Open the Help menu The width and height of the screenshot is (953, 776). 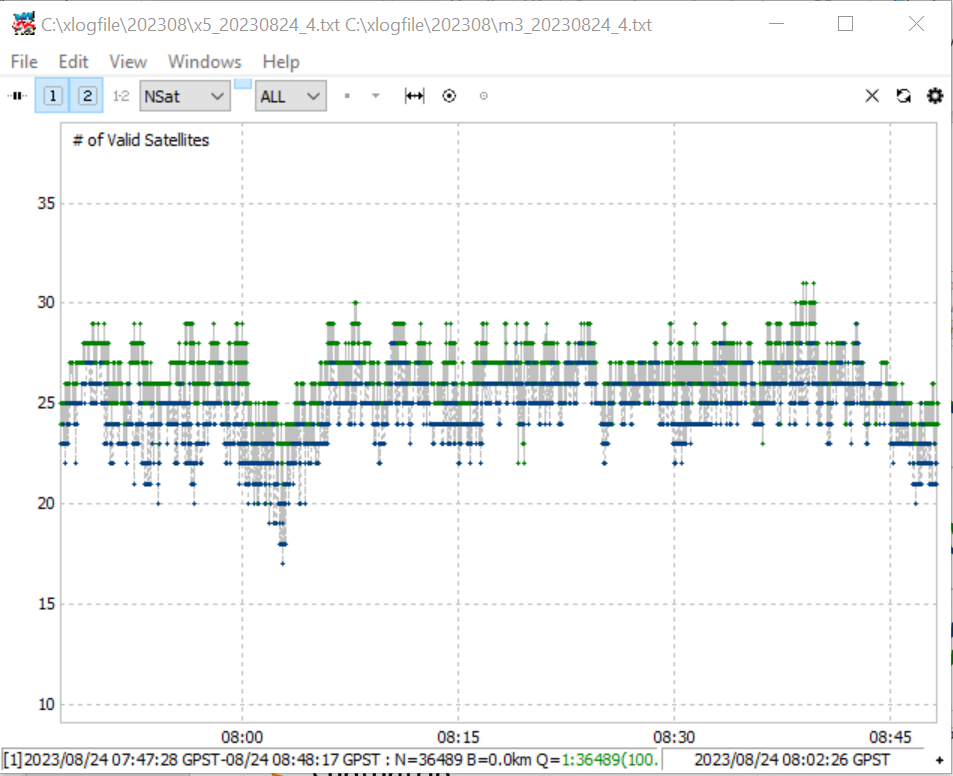(281, 62)
